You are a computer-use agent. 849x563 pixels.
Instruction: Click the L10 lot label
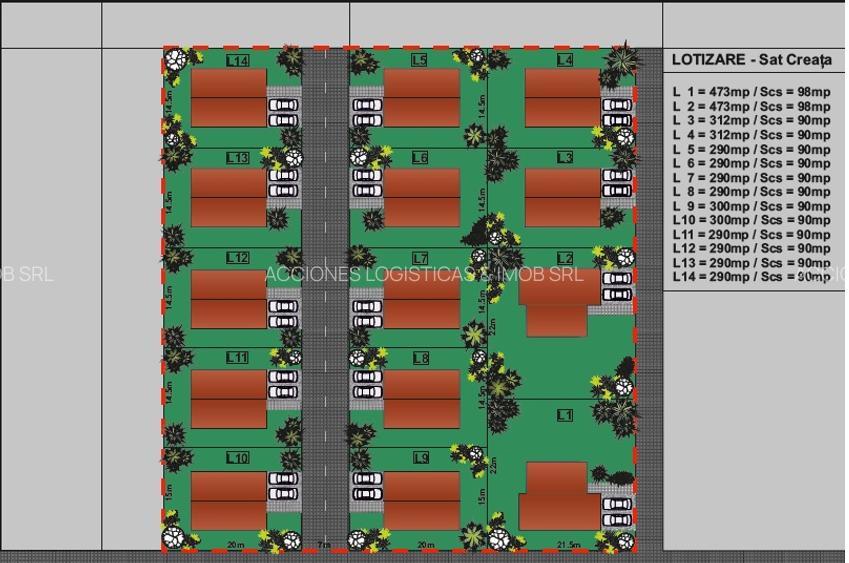(x=238, y=458)
